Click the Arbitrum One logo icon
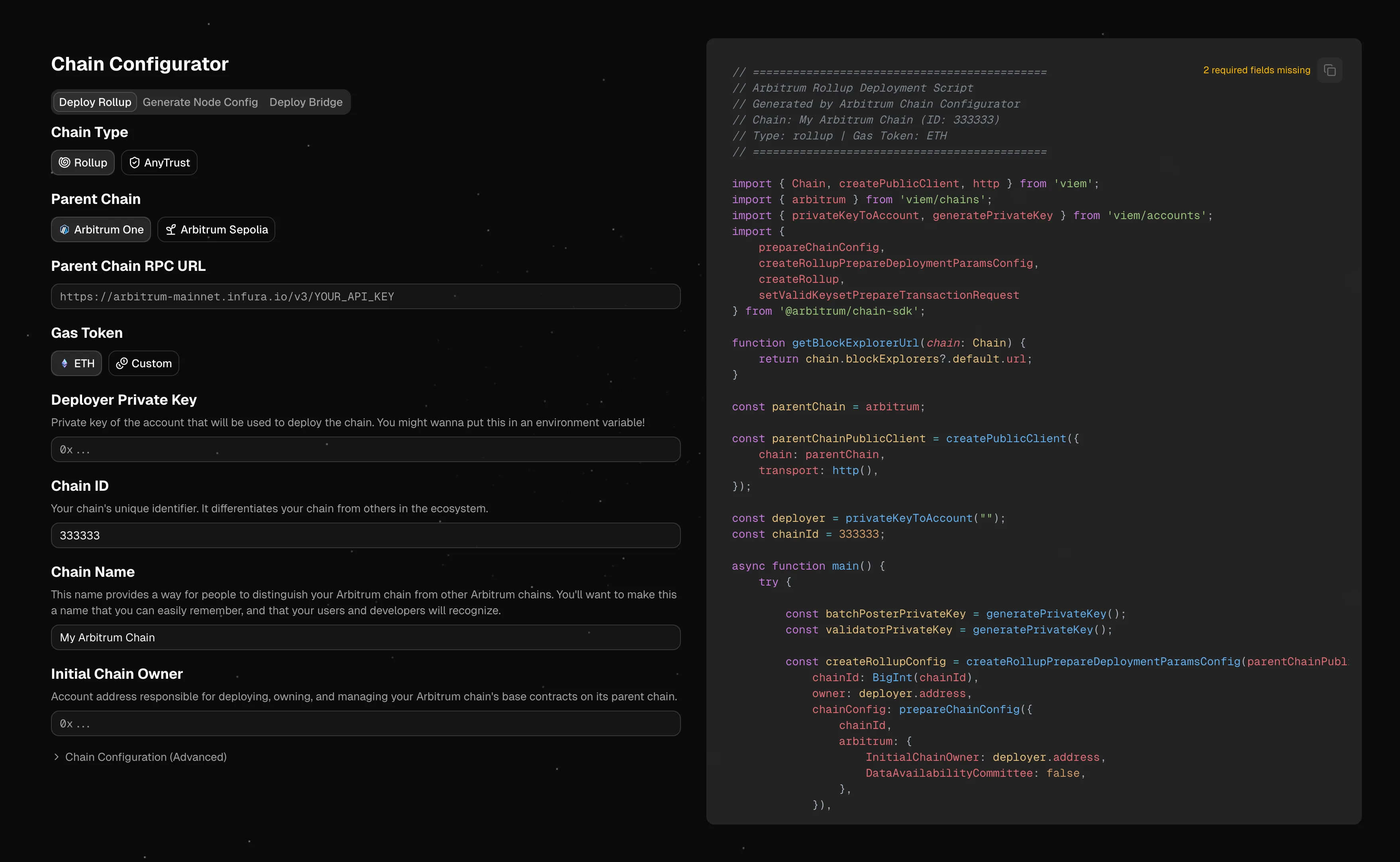Viewport: 1400px width, 862px height. pos(65,229)
